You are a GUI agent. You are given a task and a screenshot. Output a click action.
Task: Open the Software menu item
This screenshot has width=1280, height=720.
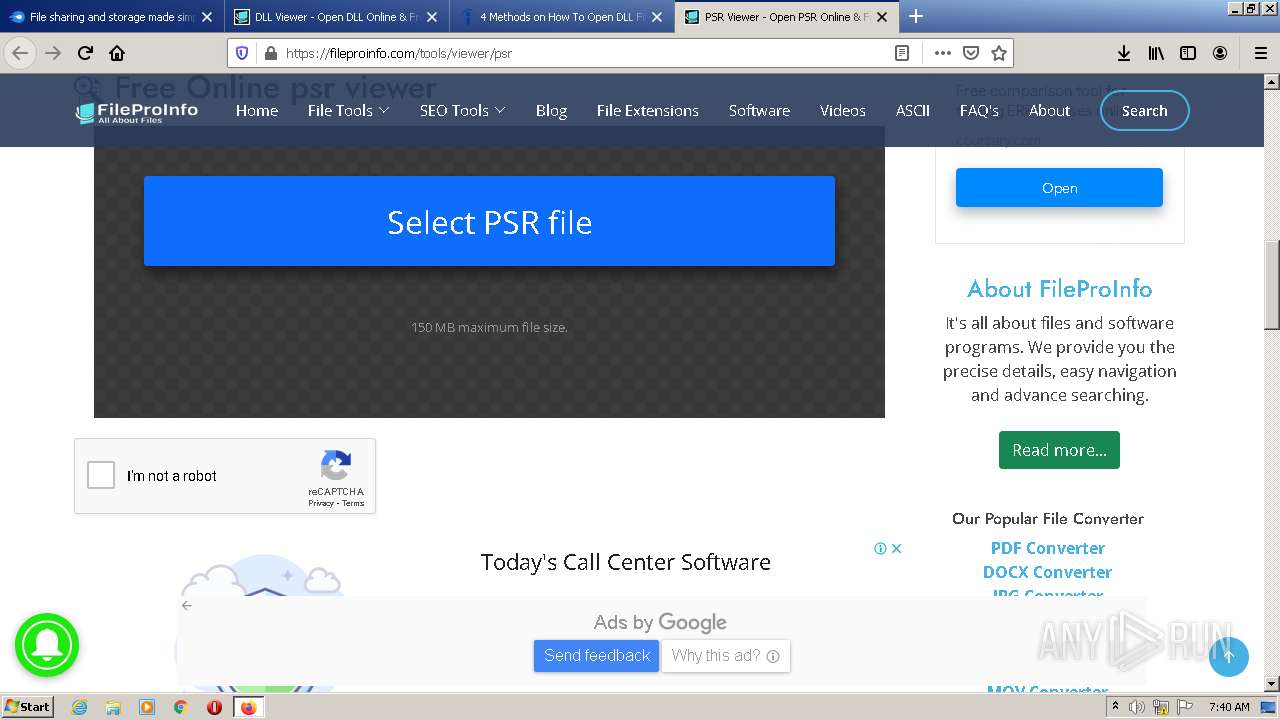(759, 111)
